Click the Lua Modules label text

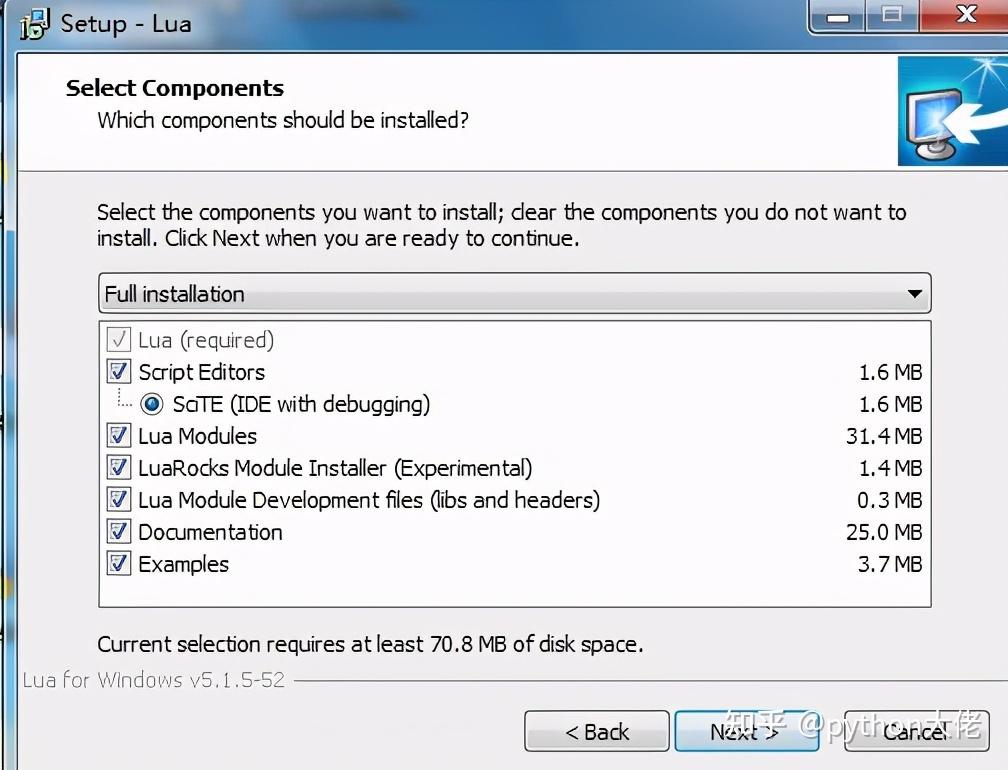point(197,437)
